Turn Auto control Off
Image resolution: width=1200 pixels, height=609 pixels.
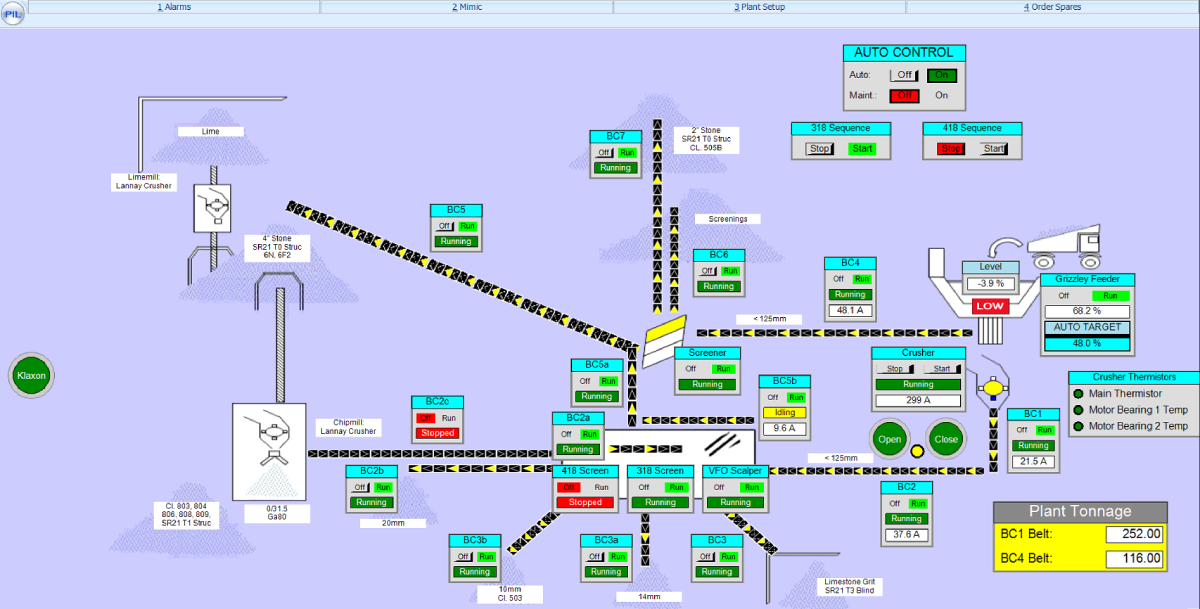[905, 75]
